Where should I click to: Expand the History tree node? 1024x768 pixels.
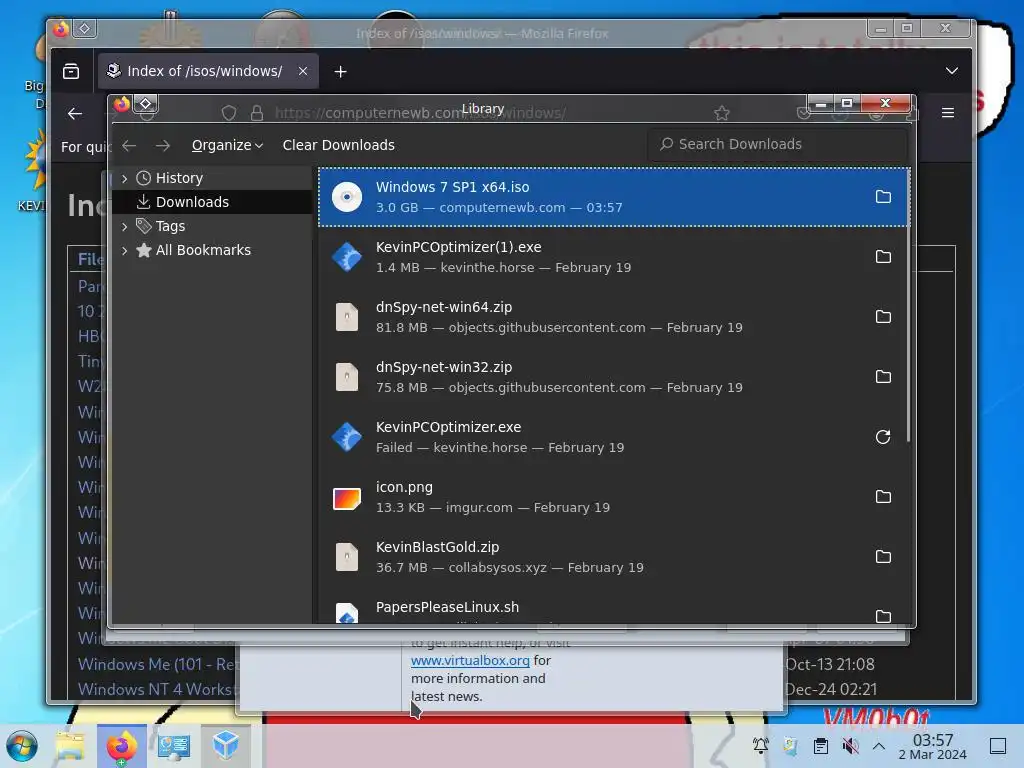(125, 178)
